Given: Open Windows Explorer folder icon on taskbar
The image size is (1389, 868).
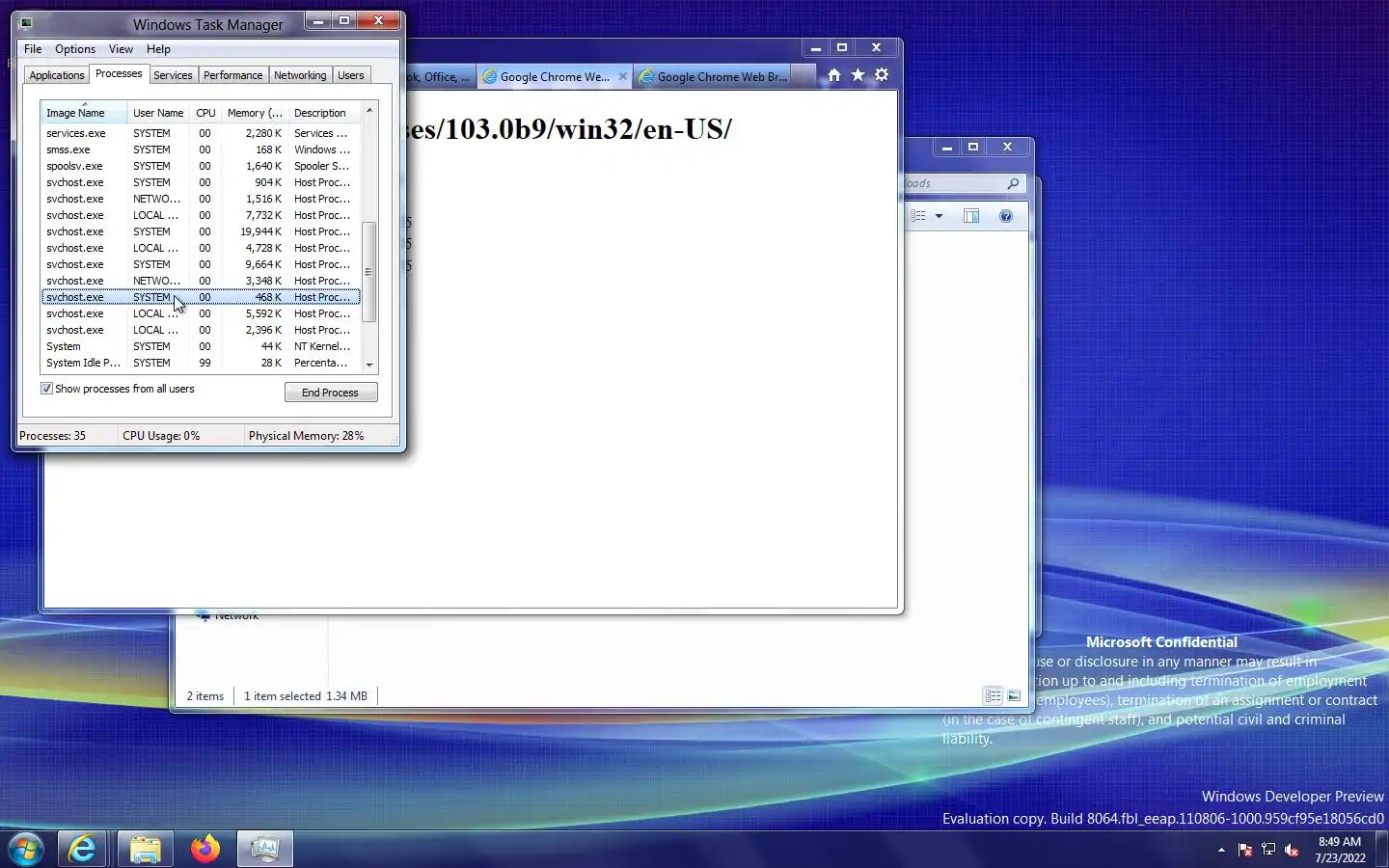Looking at the screenshot, I should tap(145, 849).
